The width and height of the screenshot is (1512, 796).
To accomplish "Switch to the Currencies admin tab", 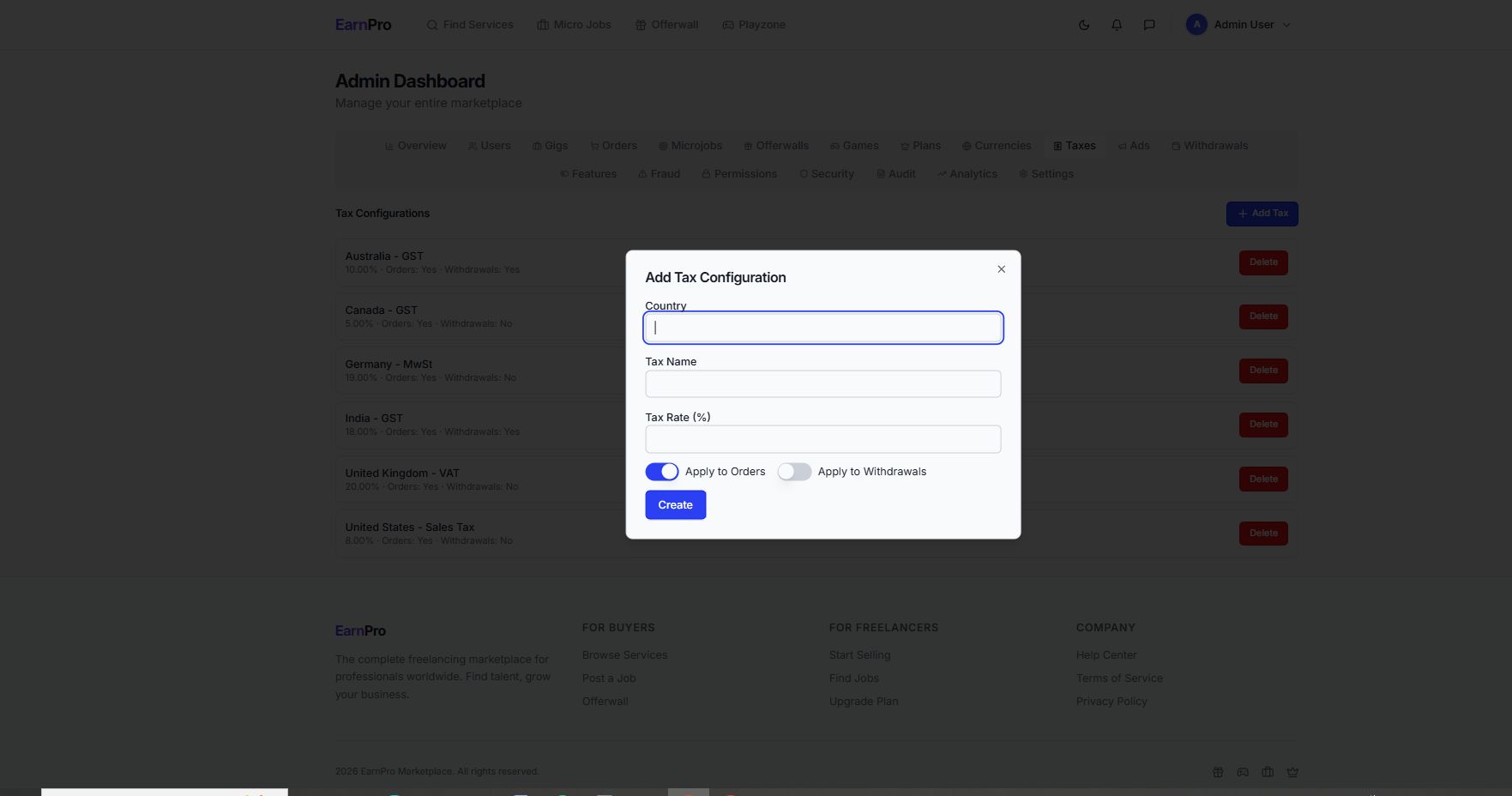I will click(997, 146).
